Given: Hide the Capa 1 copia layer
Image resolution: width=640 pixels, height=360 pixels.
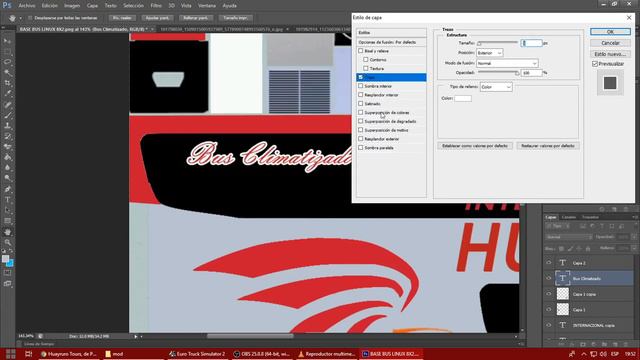Looking at the screenshot, I should 549,294.
